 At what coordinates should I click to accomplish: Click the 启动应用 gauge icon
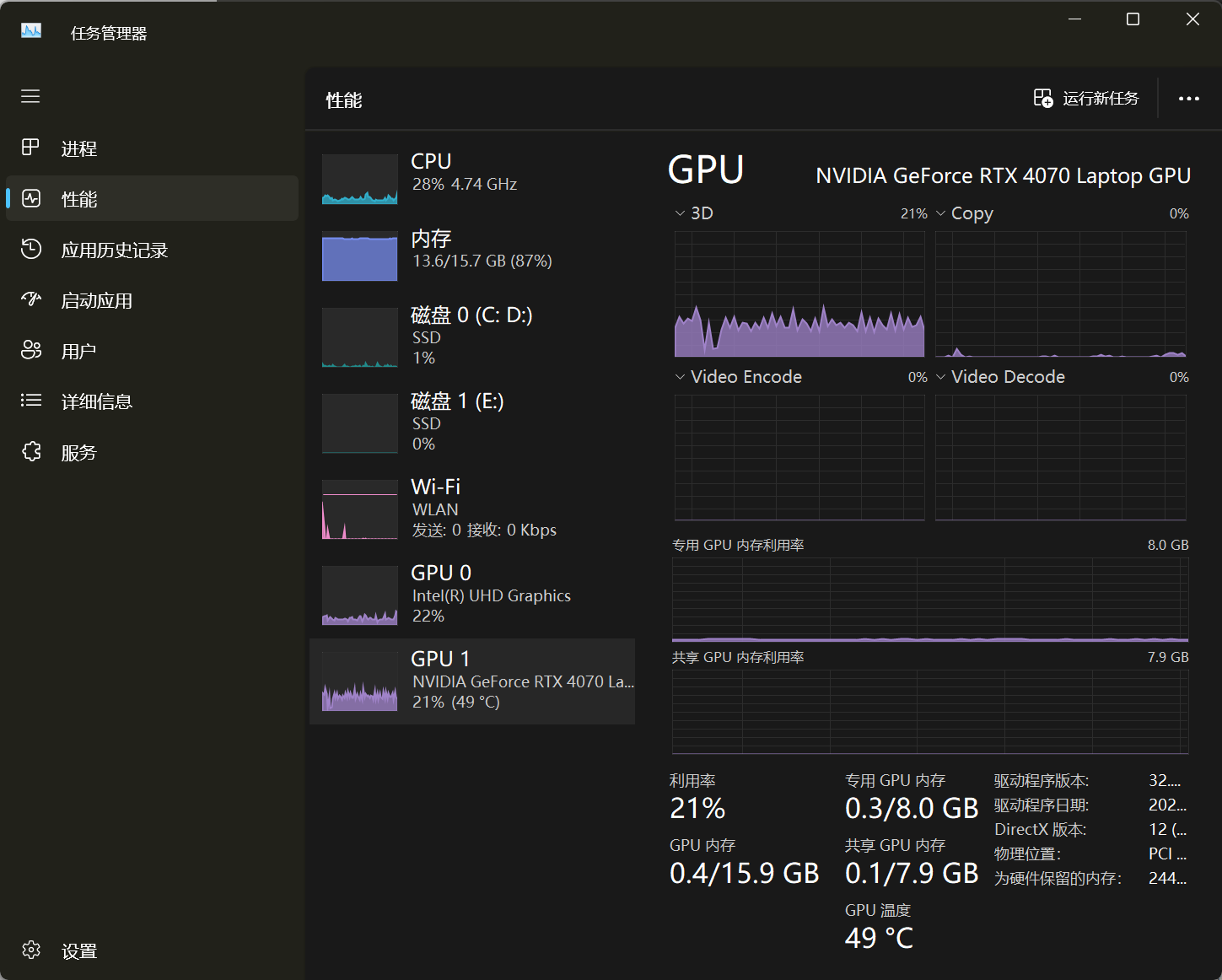coord(31,299)
